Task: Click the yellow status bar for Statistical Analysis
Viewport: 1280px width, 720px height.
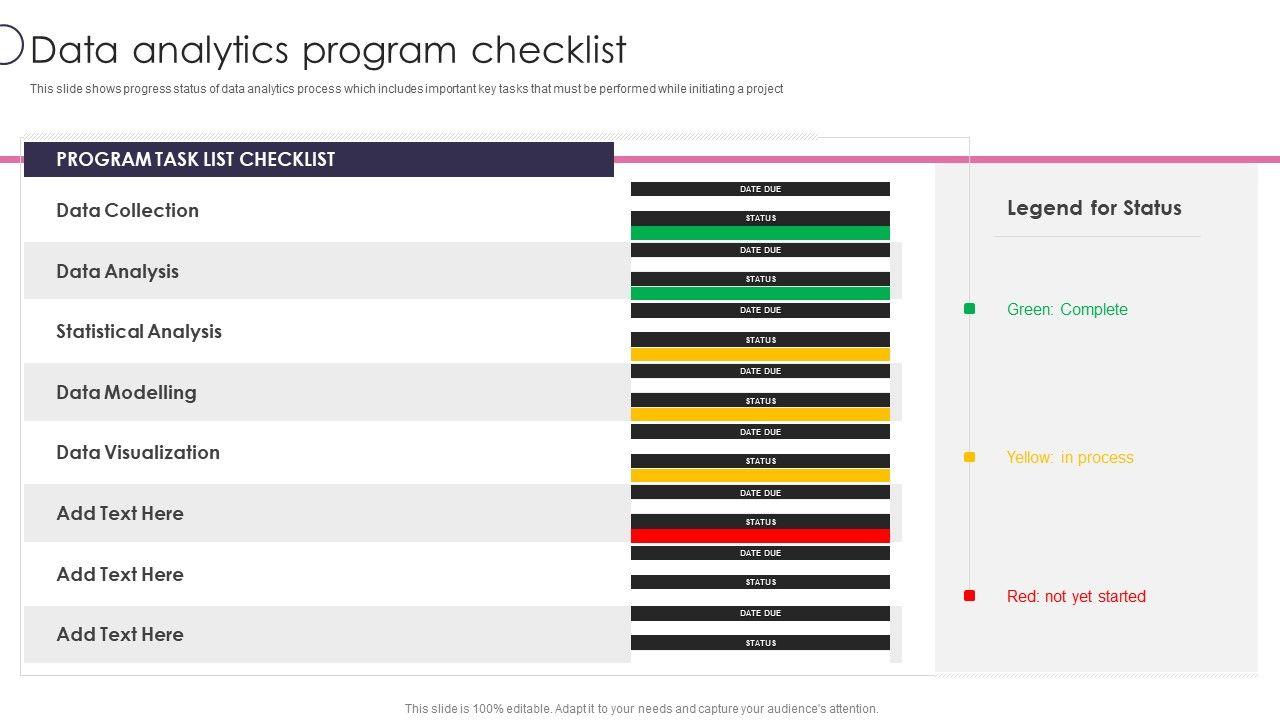Action: click(760, 355)
